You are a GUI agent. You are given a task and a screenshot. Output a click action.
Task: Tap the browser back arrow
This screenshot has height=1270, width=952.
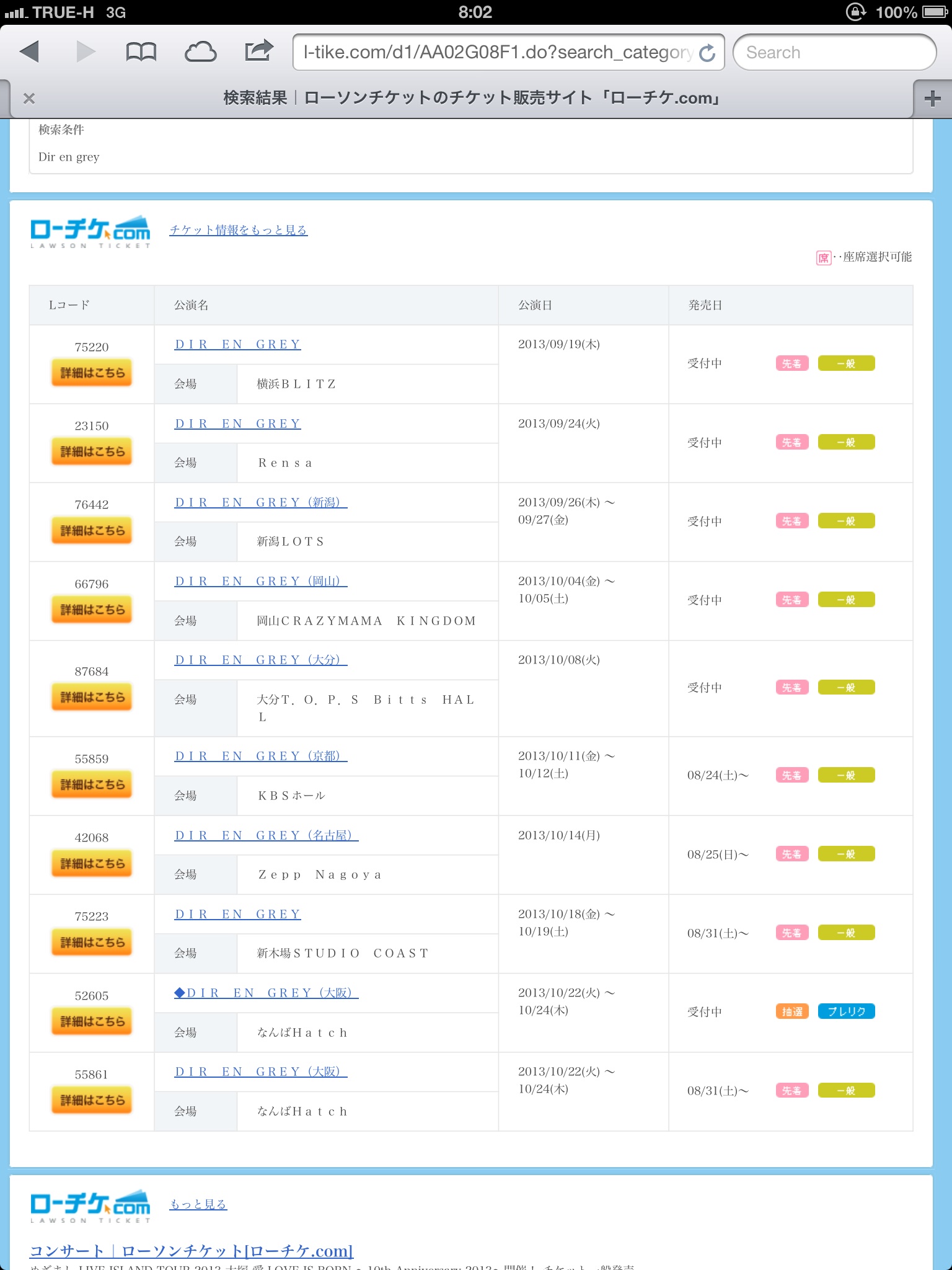click(x=29, y=51)
